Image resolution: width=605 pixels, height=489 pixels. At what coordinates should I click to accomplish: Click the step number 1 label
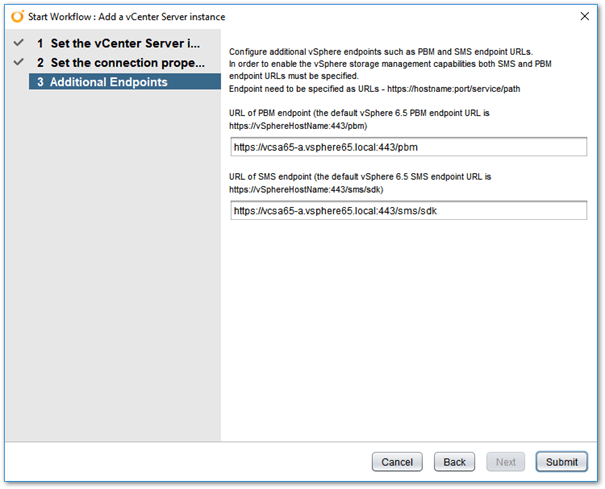(40, 44)
